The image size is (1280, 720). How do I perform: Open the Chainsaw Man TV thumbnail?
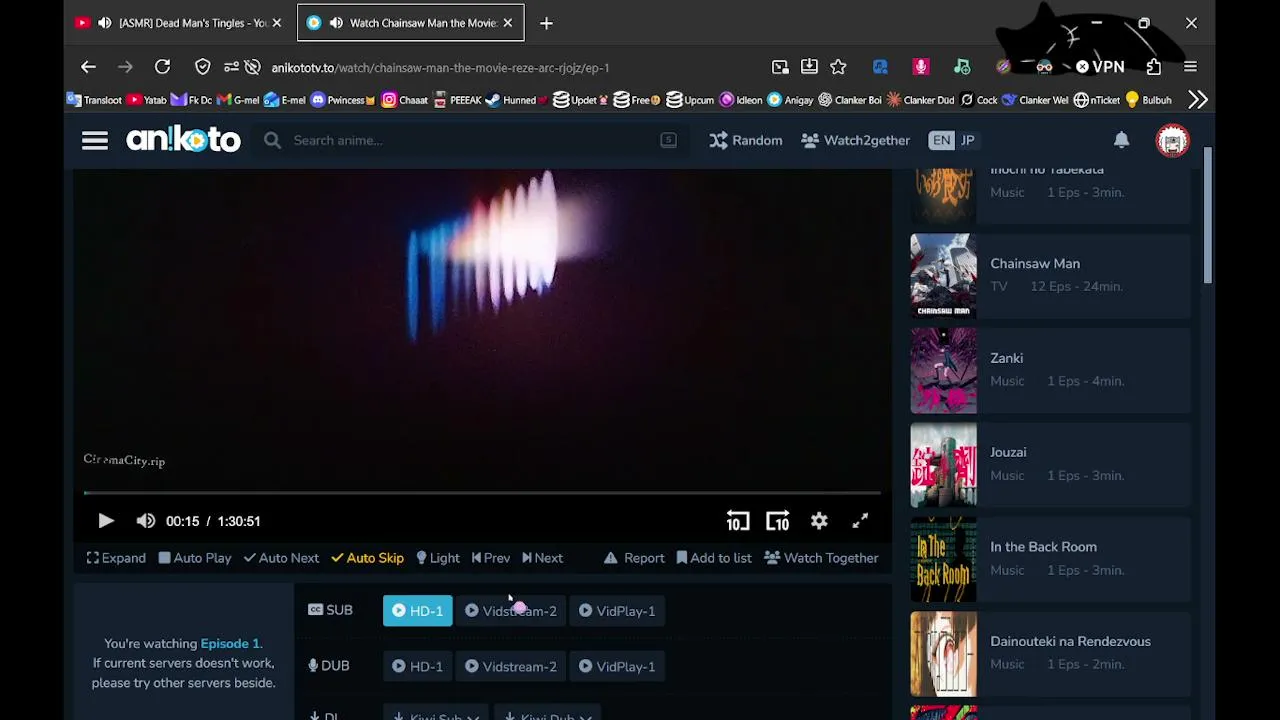943,275
